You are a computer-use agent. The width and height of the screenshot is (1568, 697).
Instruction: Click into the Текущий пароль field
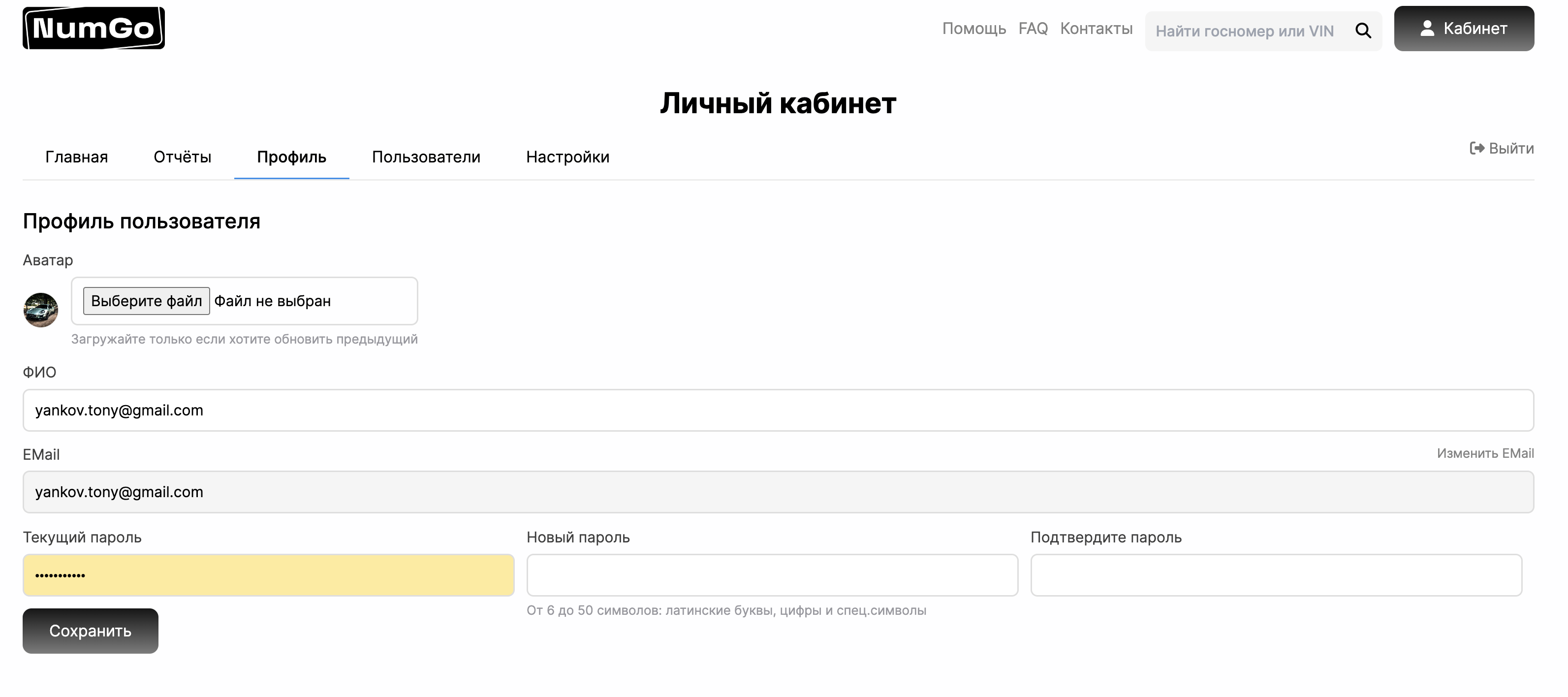268,575
